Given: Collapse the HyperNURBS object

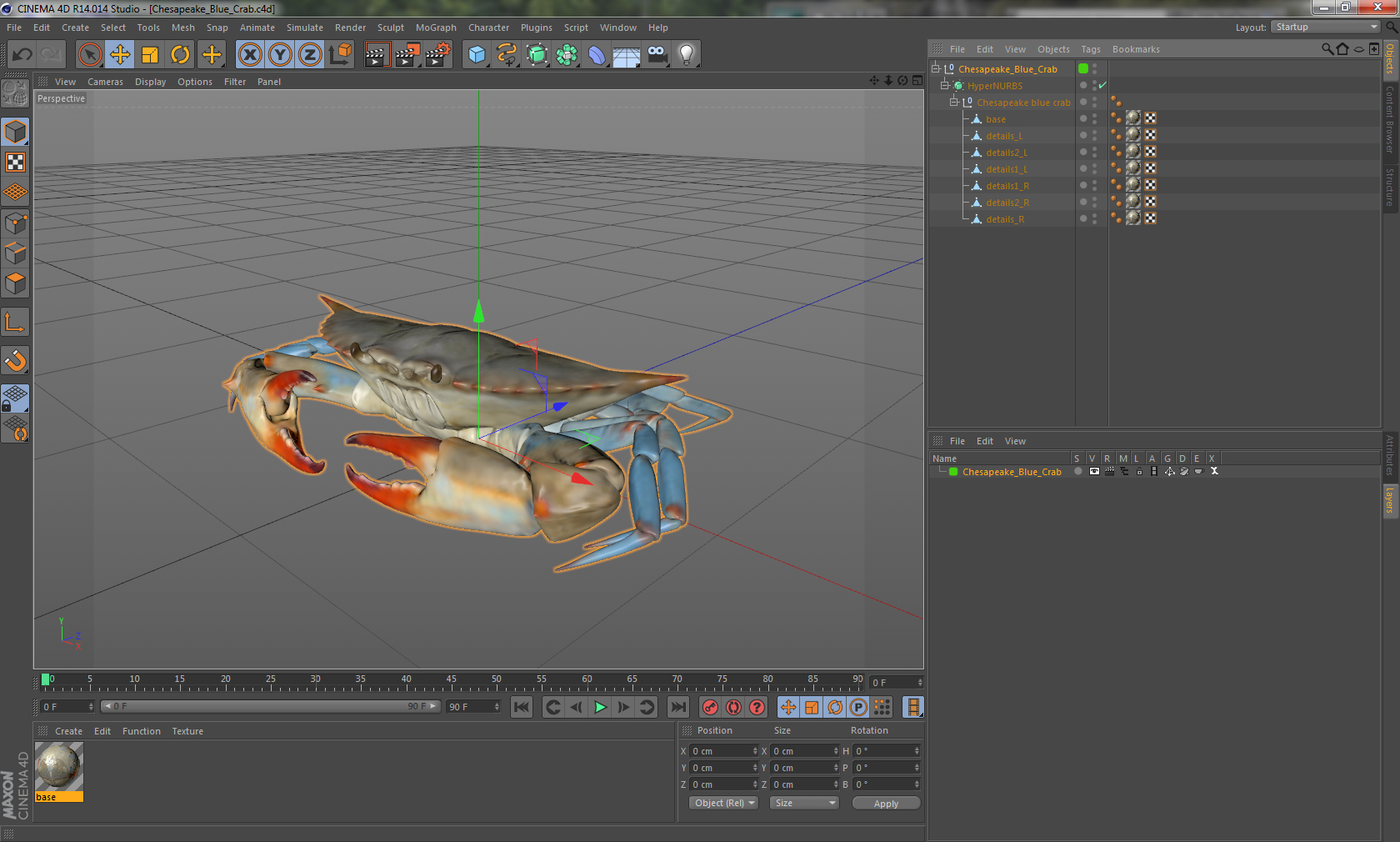Looking at the screenshot, I should [x=945, y=86].
